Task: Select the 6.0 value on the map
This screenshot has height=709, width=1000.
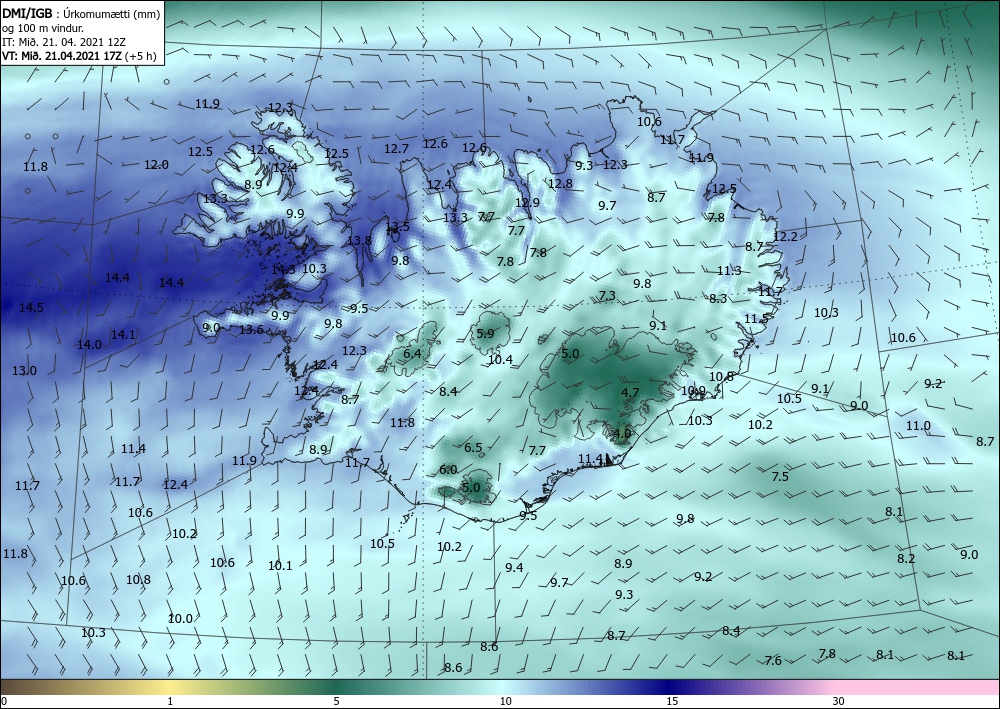Action: [x=448, y=469]
